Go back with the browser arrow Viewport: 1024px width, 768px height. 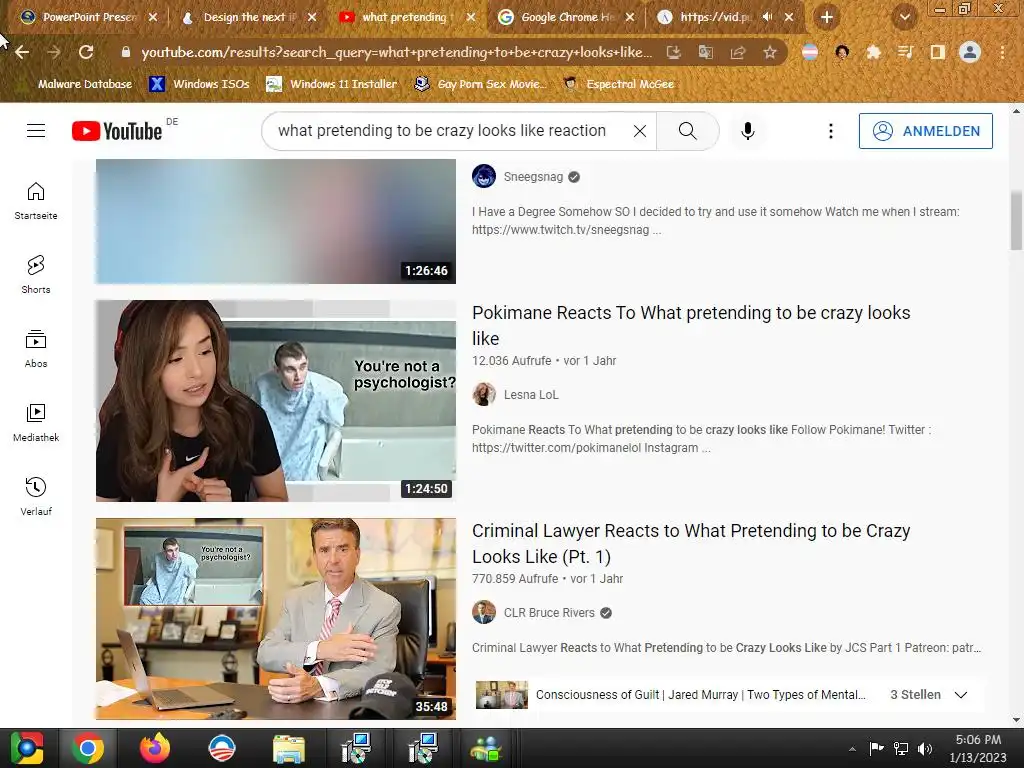pos(22,52)
